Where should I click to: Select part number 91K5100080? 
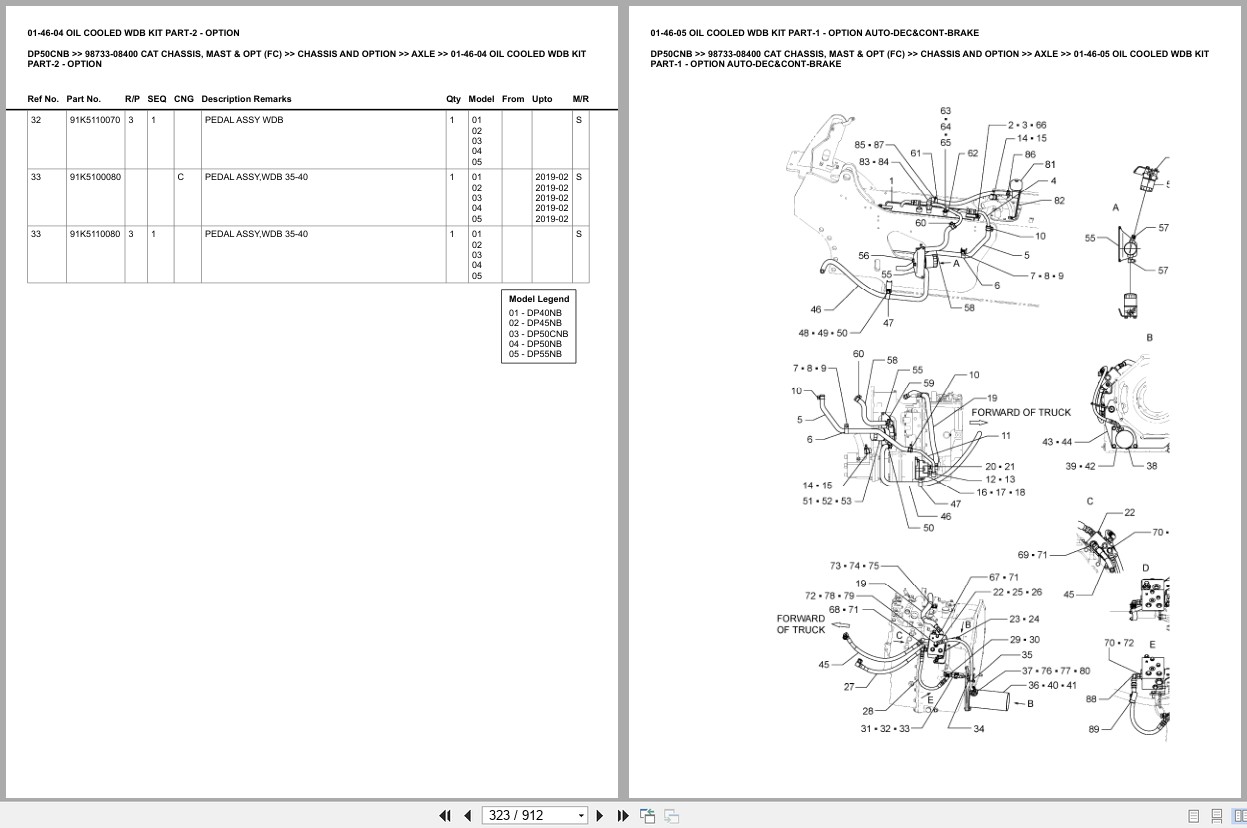pyautogui.click(x=95, y=177)
